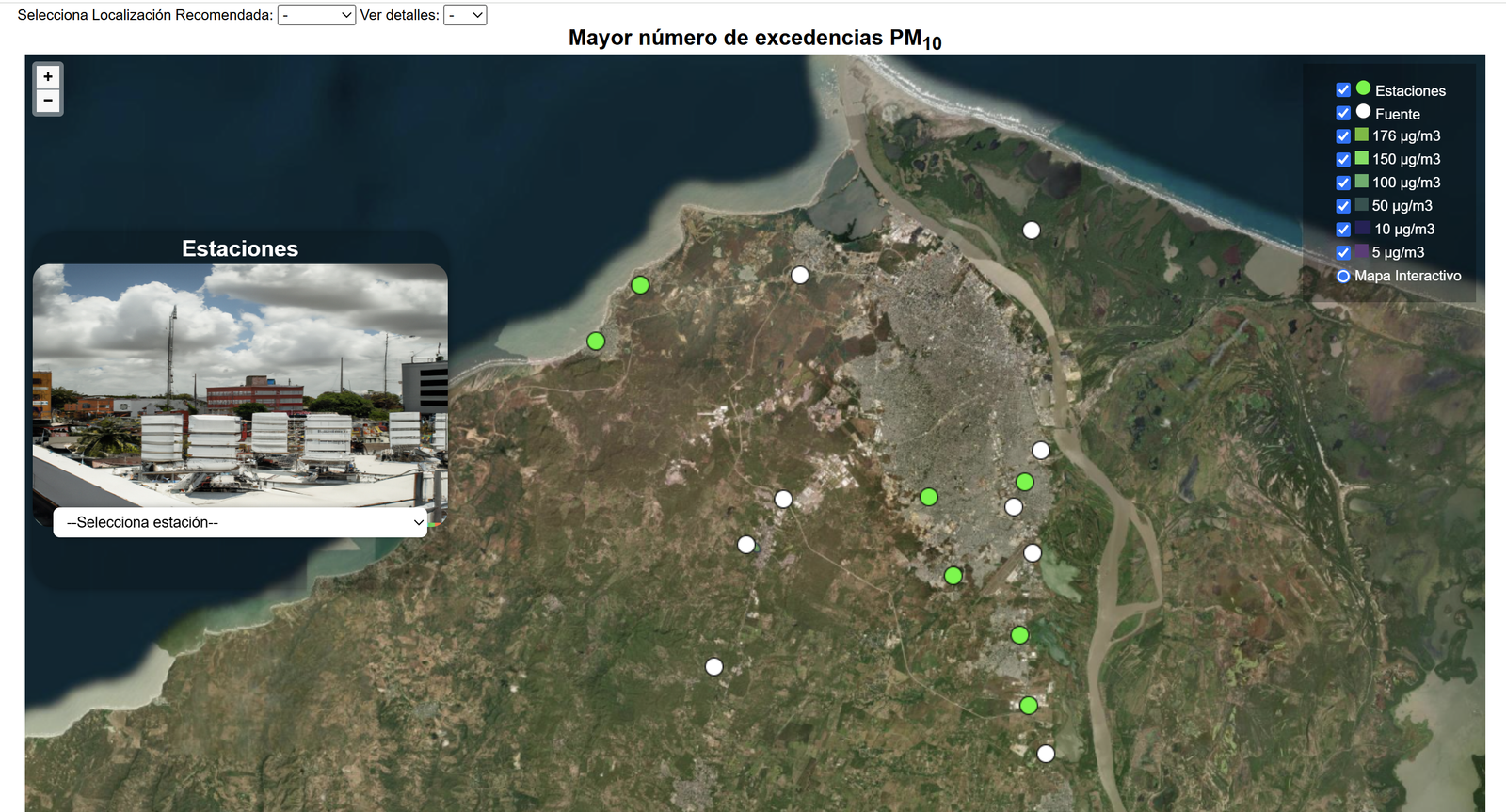Select the green station marker at the map's bottom

pyautogui.click(x=1029, y=705)
